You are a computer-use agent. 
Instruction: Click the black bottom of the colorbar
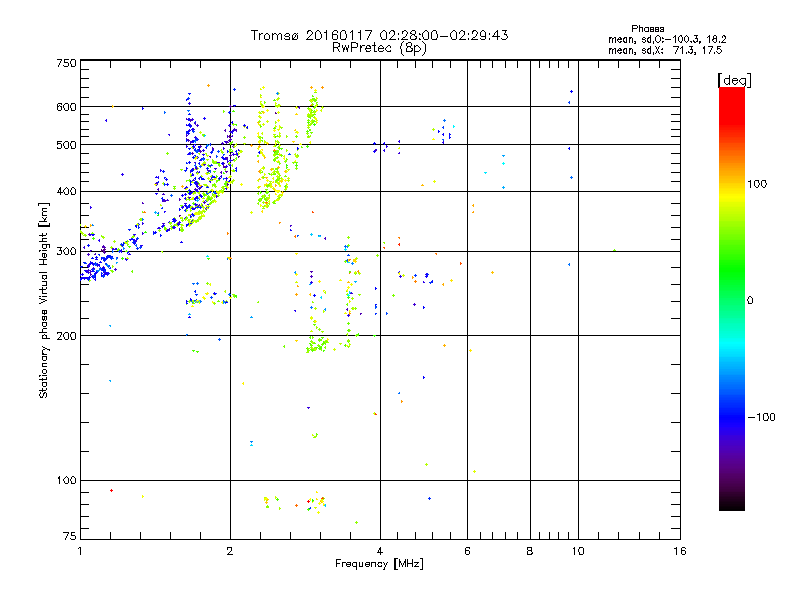pyautogui.click(x=732, y=503)
